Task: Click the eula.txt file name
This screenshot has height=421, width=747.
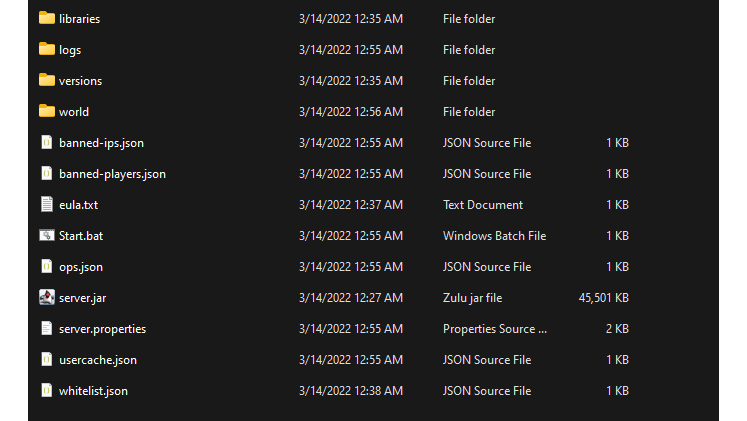Action: 78,205
